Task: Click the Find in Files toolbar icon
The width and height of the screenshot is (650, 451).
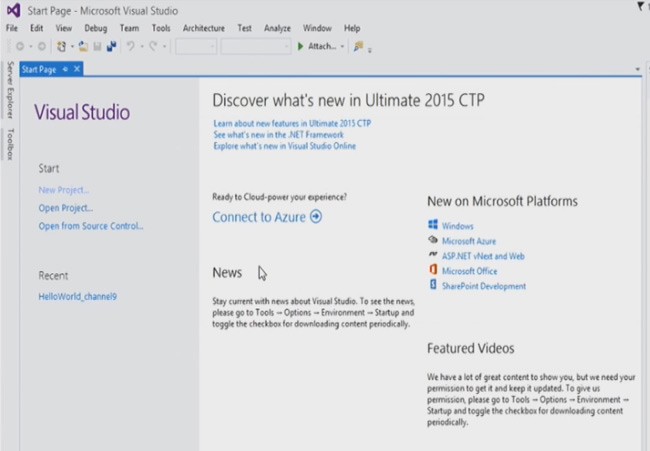Action: click(358, 46)
